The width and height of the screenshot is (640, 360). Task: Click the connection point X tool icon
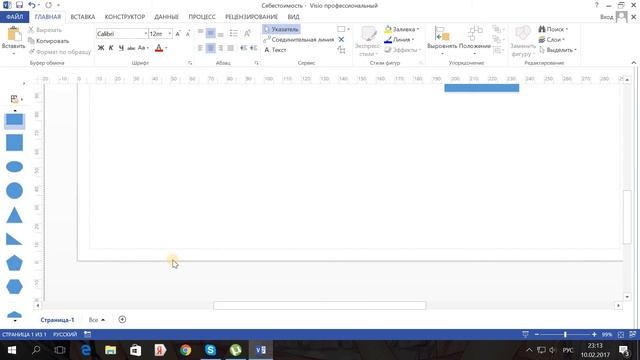pyautogui.click(x=342, y=40)
